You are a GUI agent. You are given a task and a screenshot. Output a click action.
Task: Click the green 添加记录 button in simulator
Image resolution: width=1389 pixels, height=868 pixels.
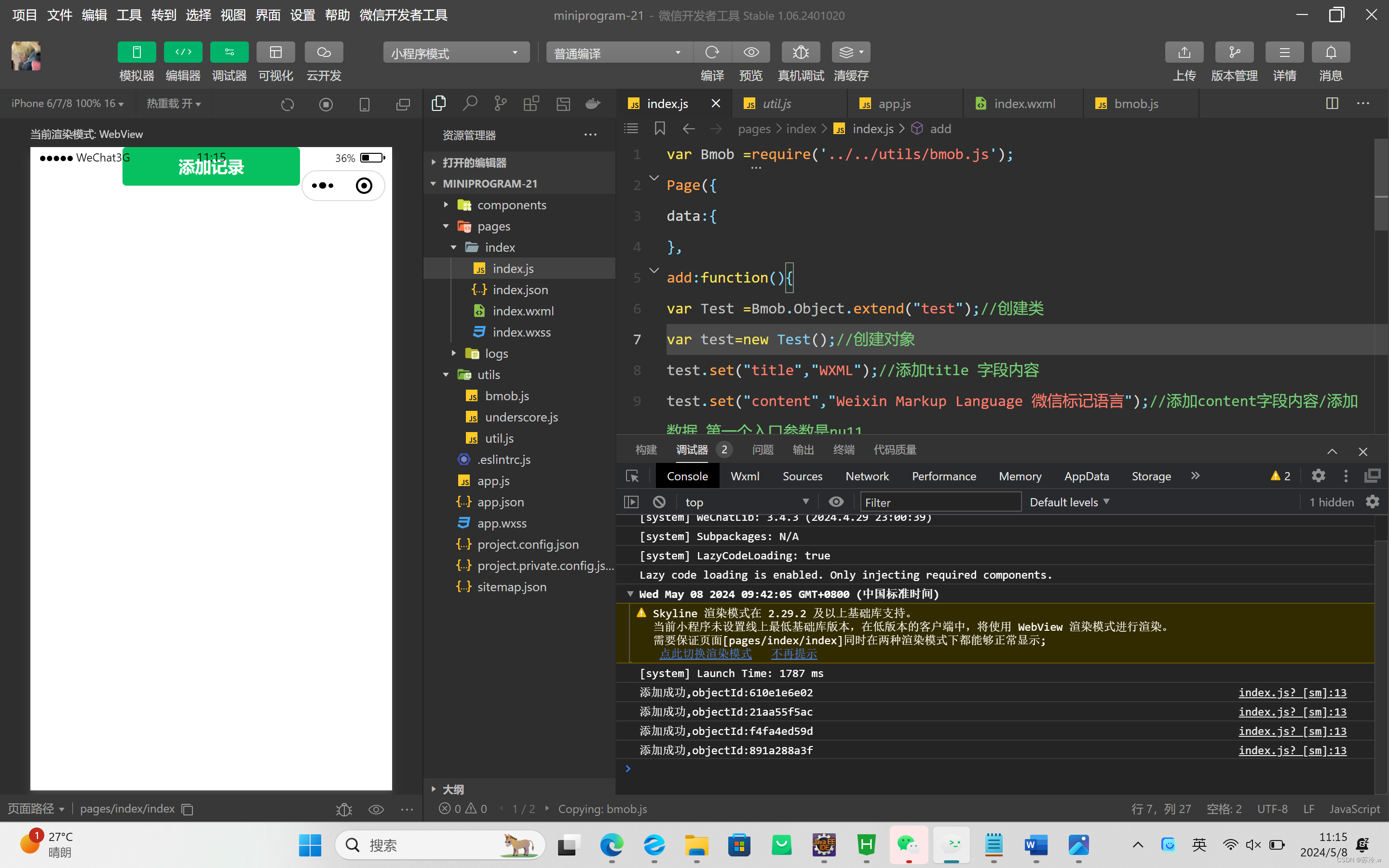(x=211, y=166)
